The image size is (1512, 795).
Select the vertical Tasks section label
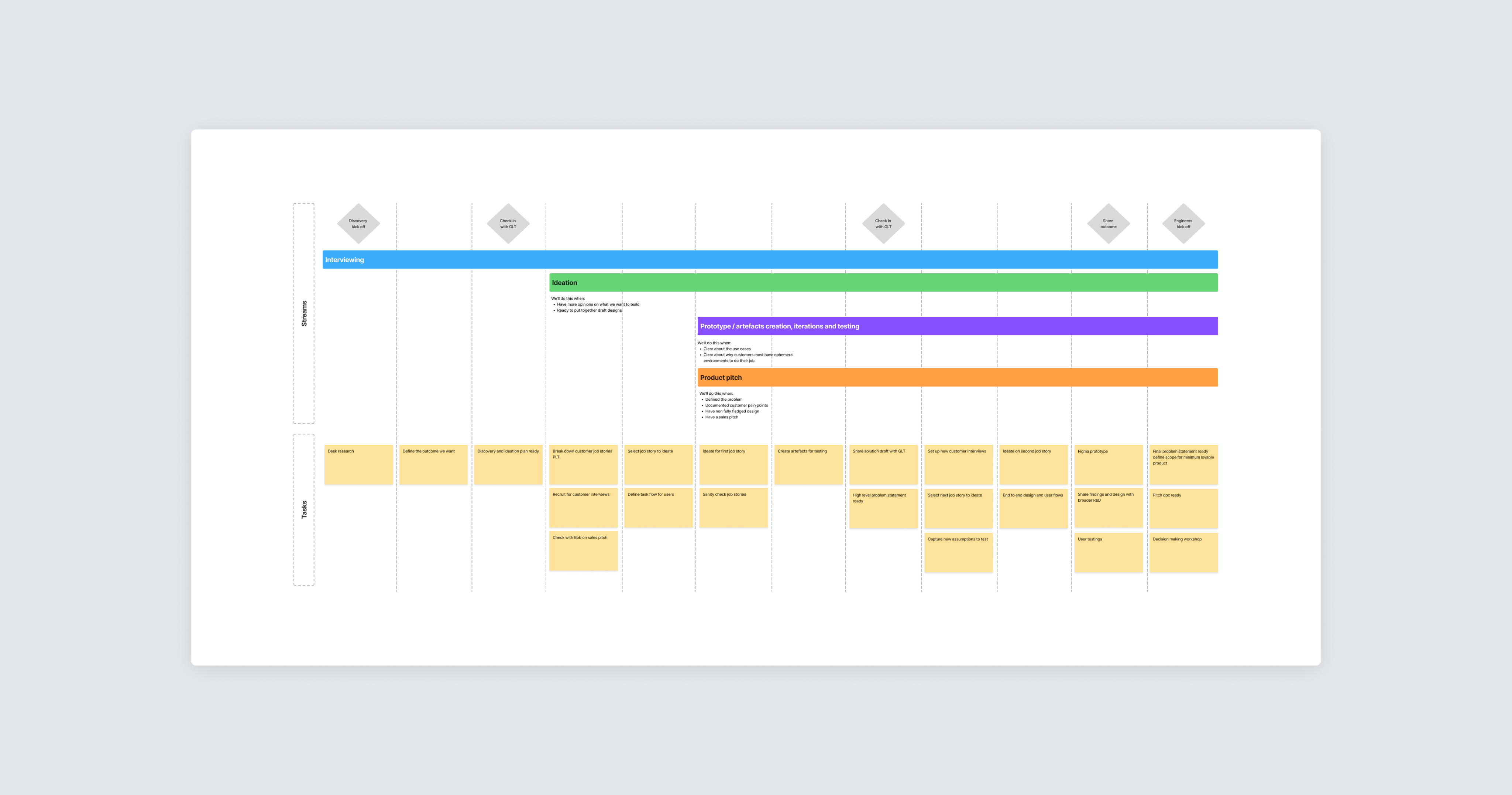(304, 509)
